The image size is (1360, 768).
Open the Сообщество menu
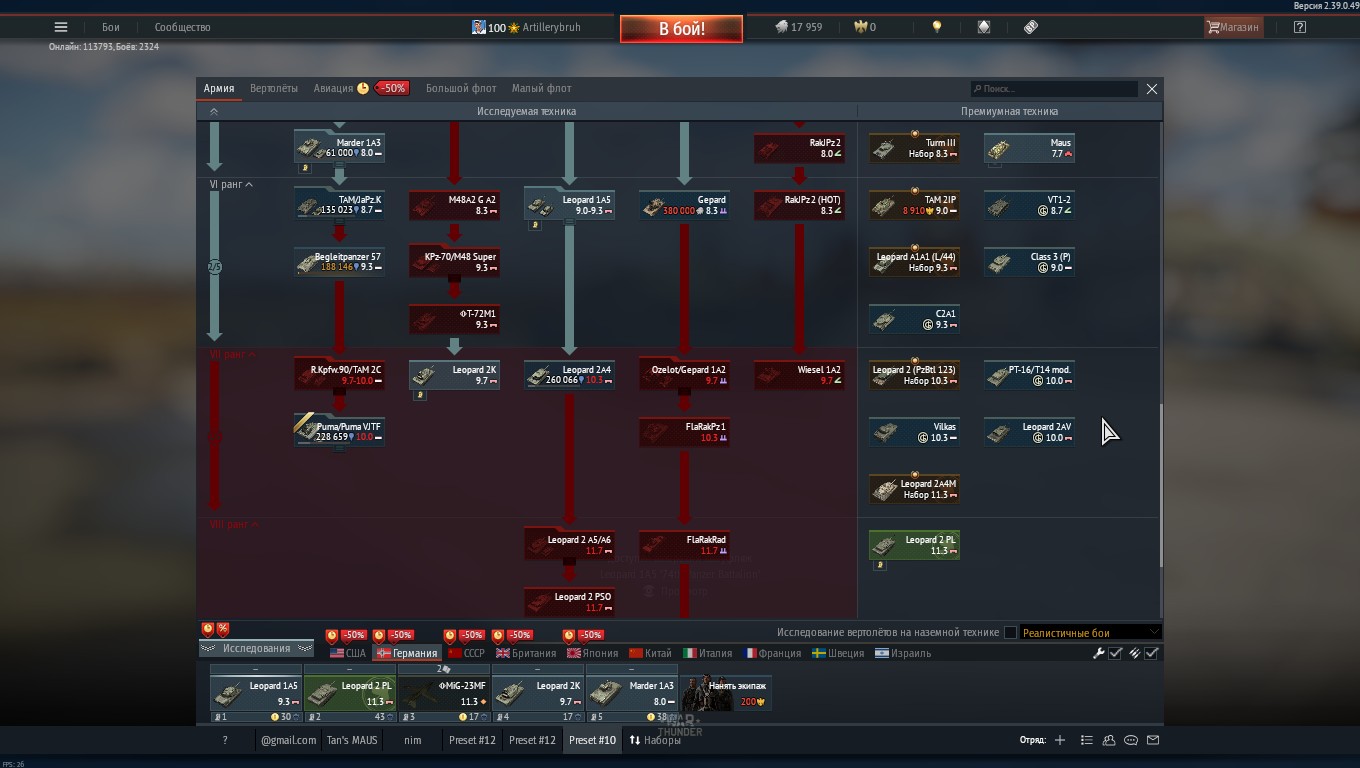click(x=183, y=27)
